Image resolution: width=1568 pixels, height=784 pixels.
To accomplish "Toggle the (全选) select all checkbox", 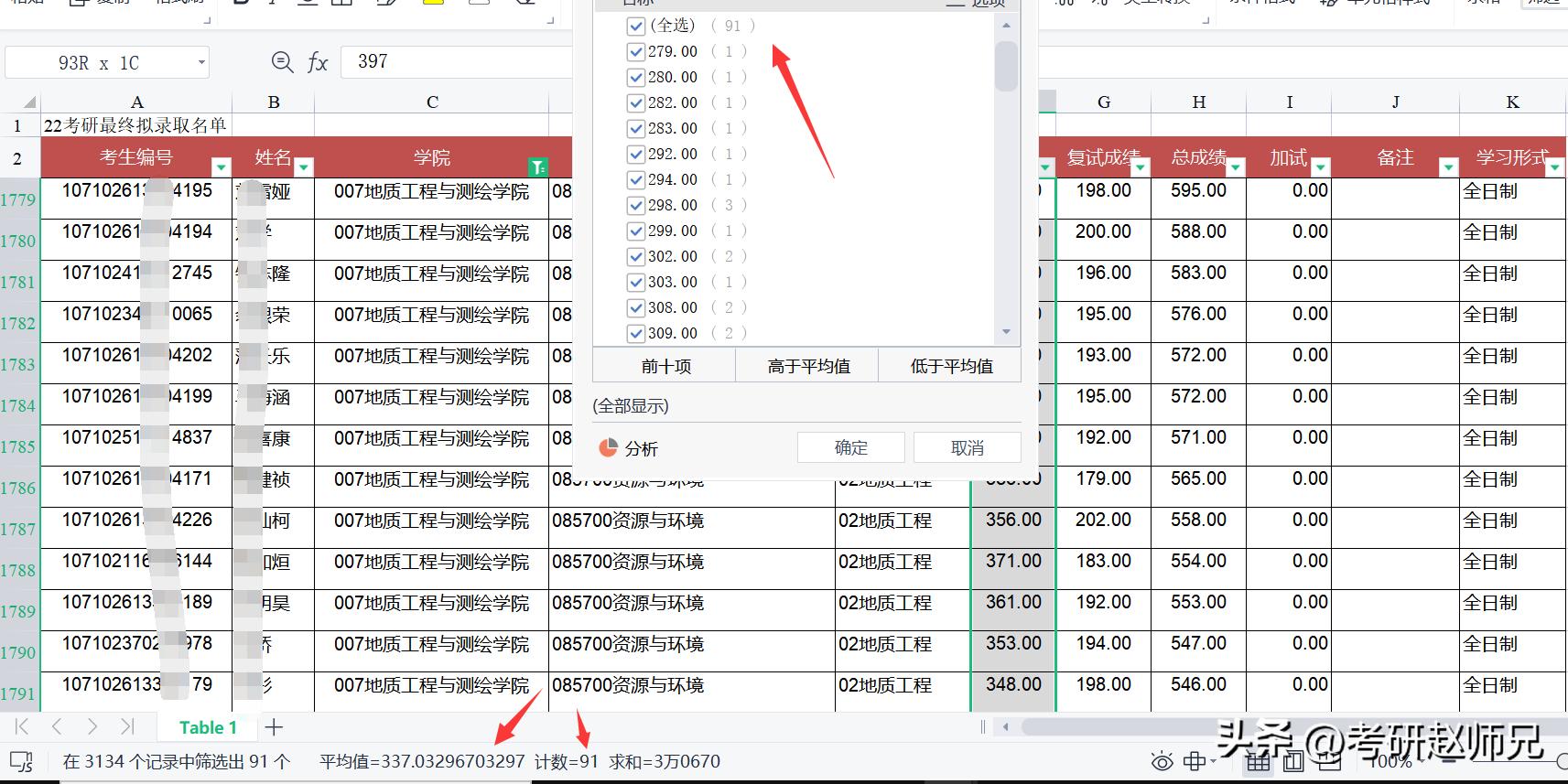I will click(636, 26).
